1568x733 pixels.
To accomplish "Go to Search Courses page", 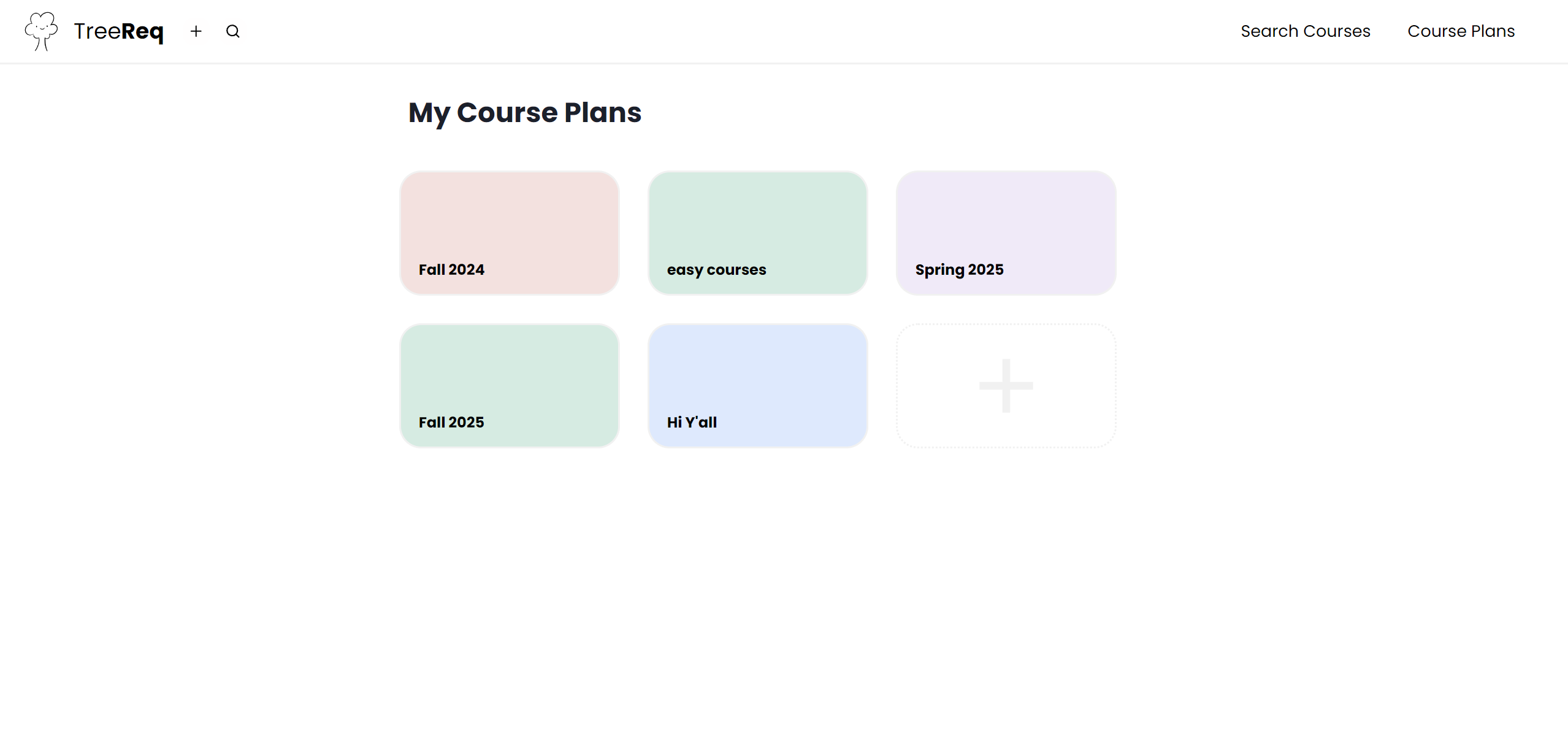I will (x=1306, y=31).
